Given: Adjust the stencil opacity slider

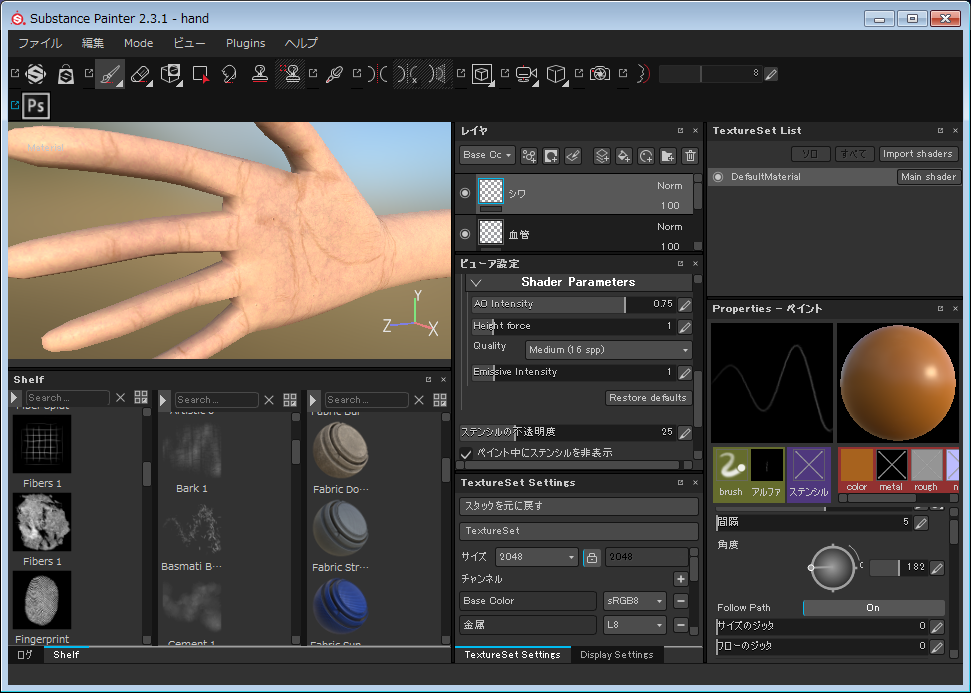Looking at the screenshot, I should click(x=568, y=432).
